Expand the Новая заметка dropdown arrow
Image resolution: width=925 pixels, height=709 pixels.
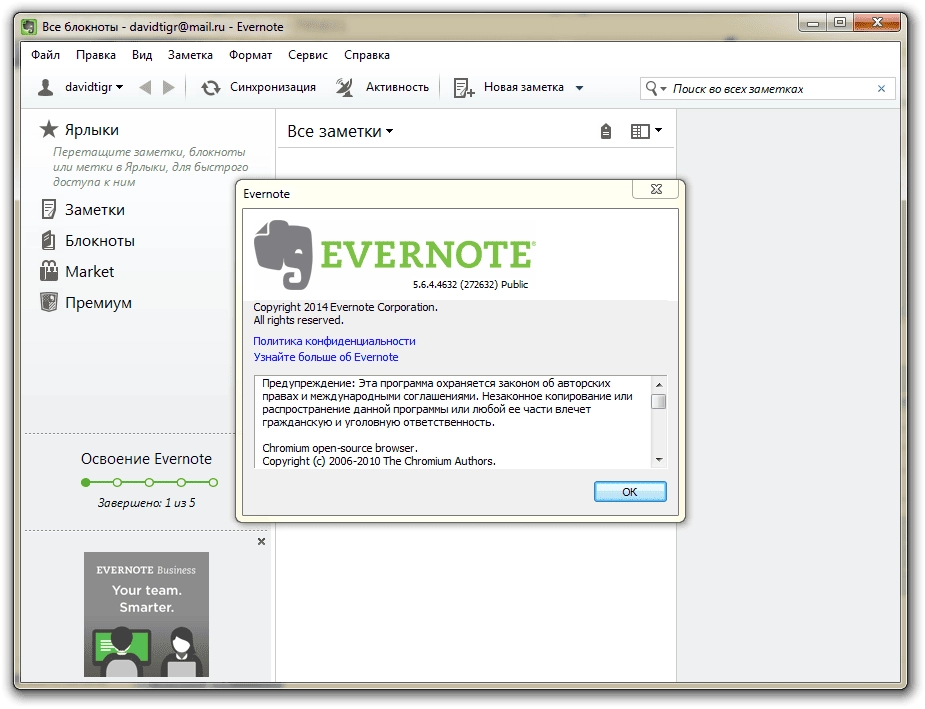click(x=579, y=88)
